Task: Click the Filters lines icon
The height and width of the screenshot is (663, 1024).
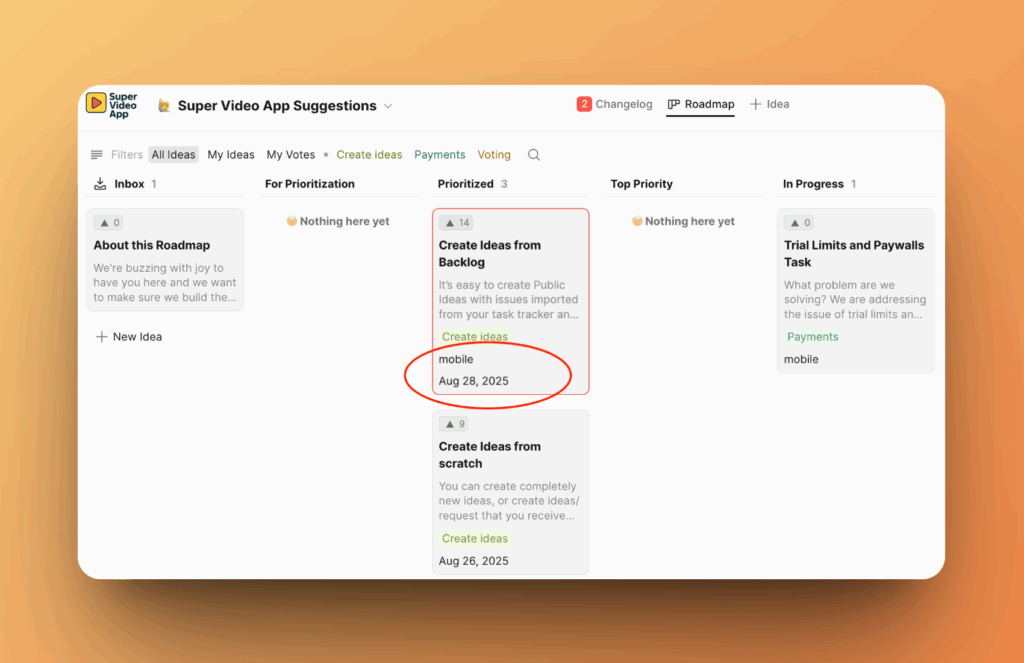Action: 97,155
